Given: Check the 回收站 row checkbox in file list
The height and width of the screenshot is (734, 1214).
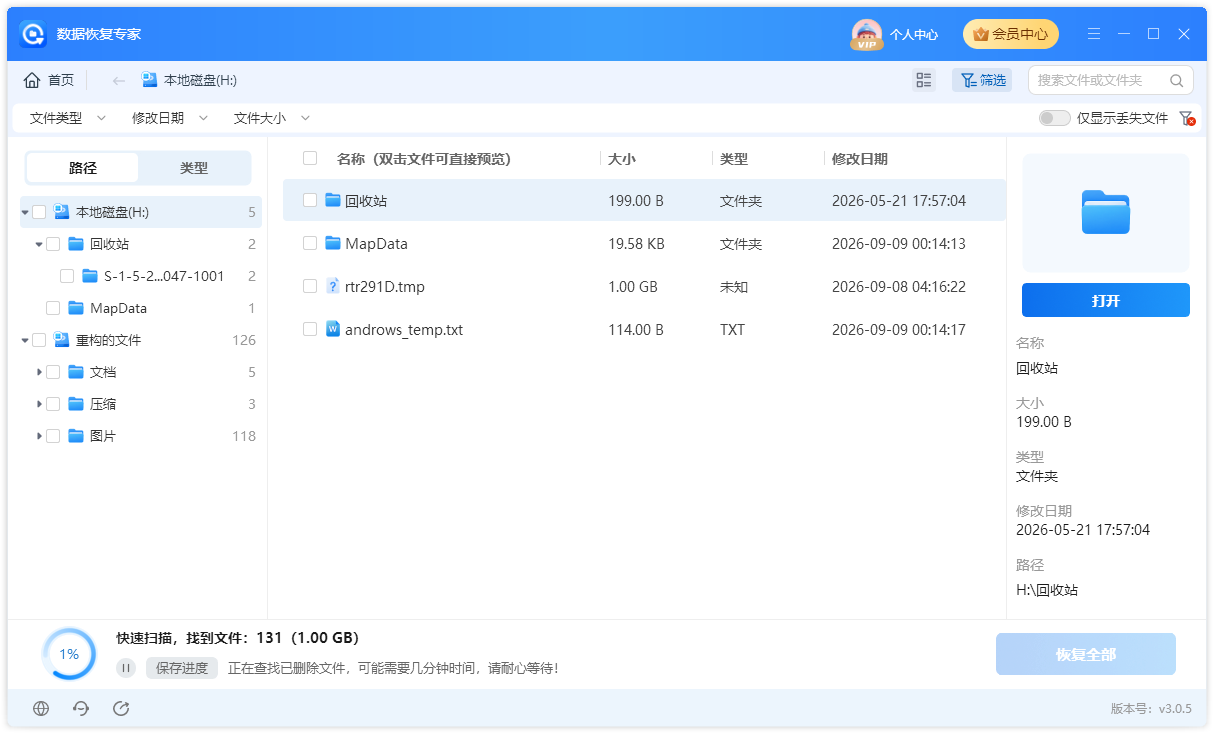Looking at the screenshot, I should point(310,200).
